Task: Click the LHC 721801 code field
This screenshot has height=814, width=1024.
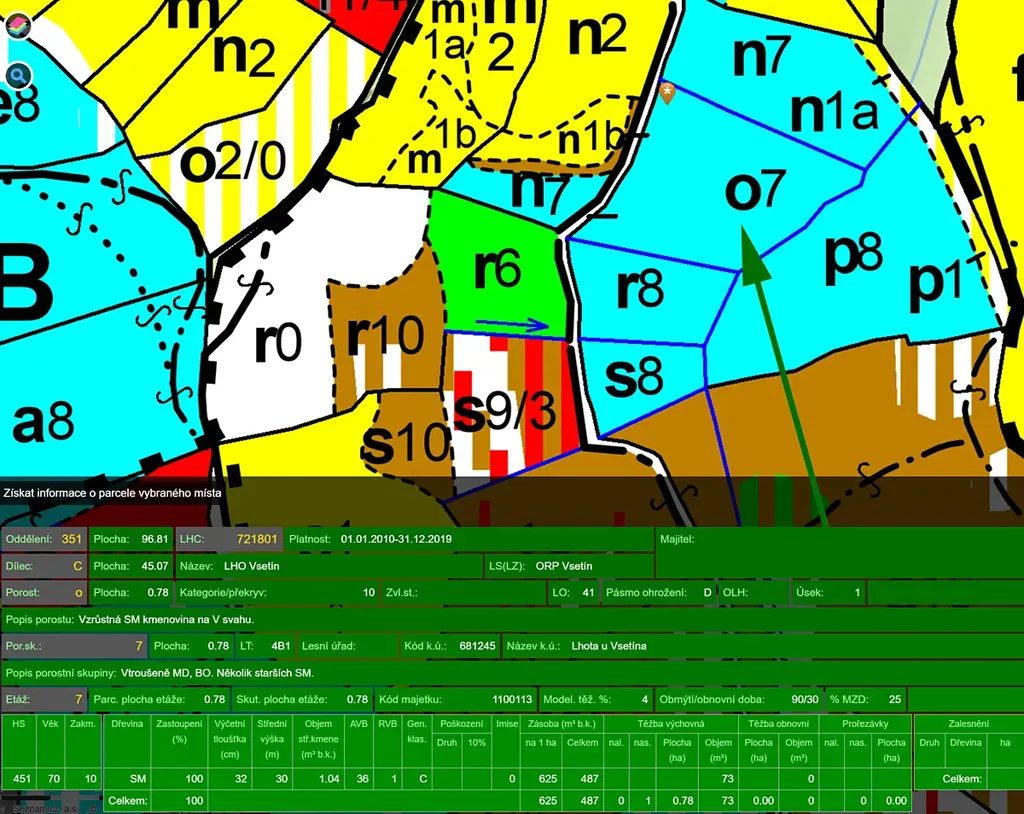Action: point(229,539)
